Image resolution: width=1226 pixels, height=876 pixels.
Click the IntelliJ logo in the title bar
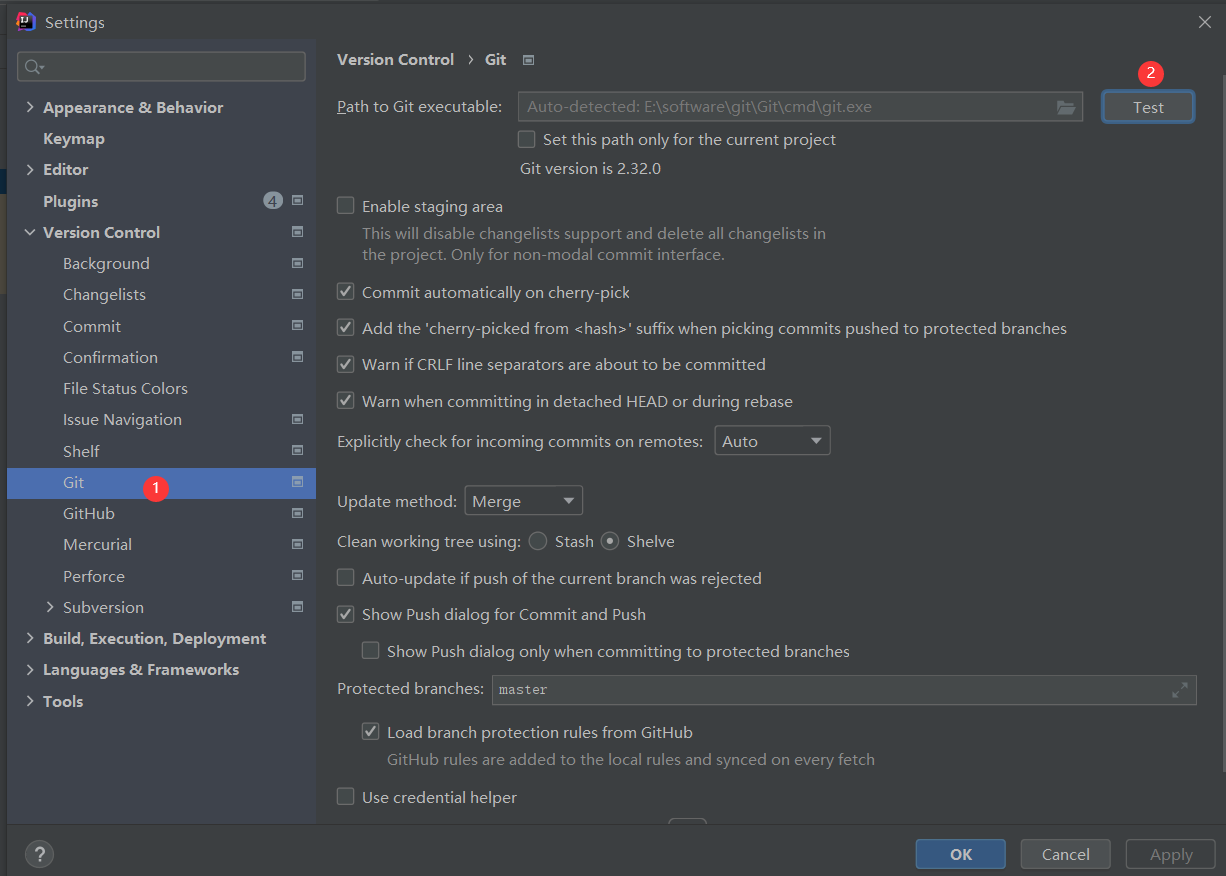(27, 21)
